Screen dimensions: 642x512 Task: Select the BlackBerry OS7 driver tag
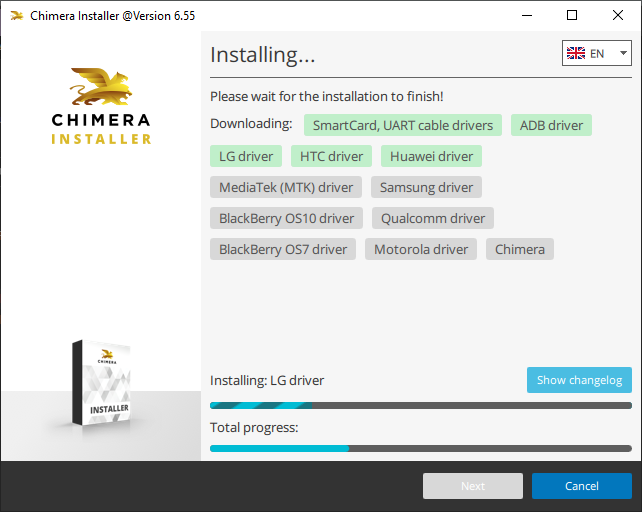tap(283, 249)
